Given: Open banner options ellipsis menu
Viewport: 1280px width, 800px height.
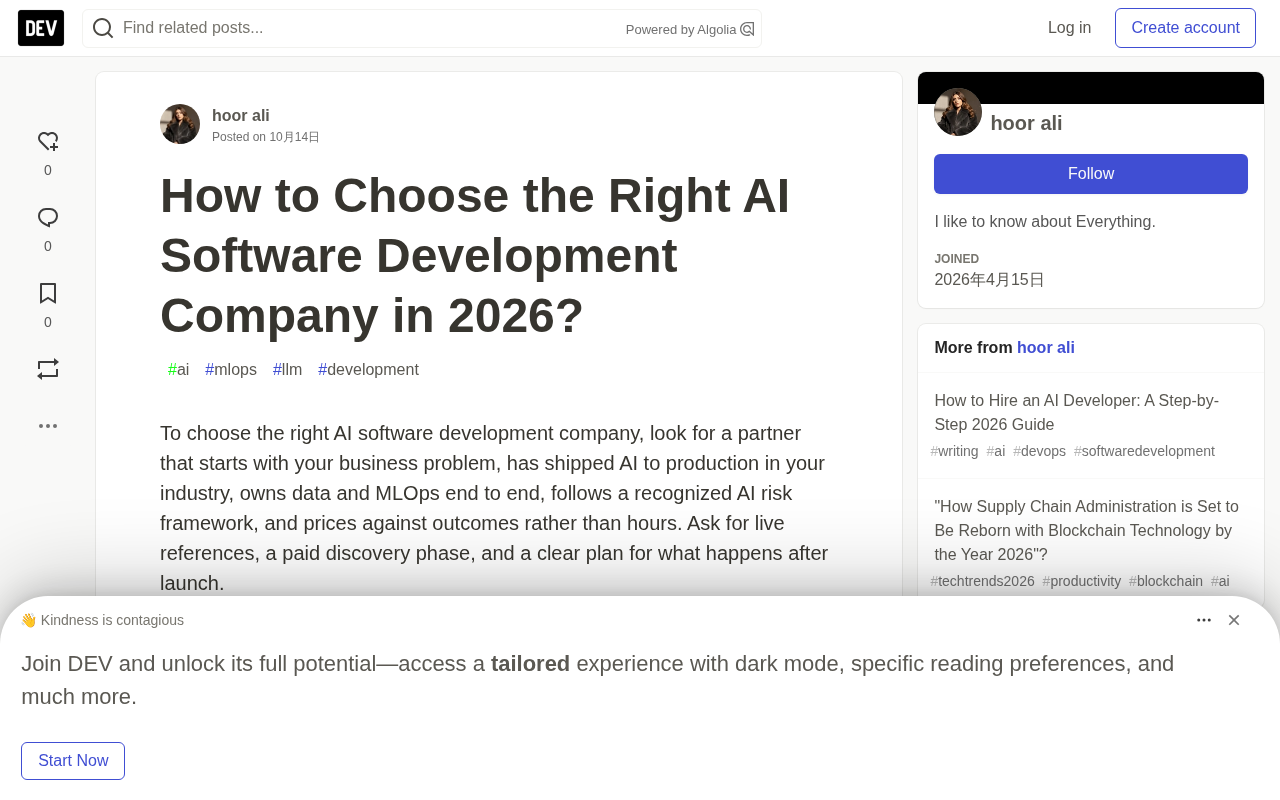Looking at the screenshot, I should pyautogui.click(x=1204, y=620).
